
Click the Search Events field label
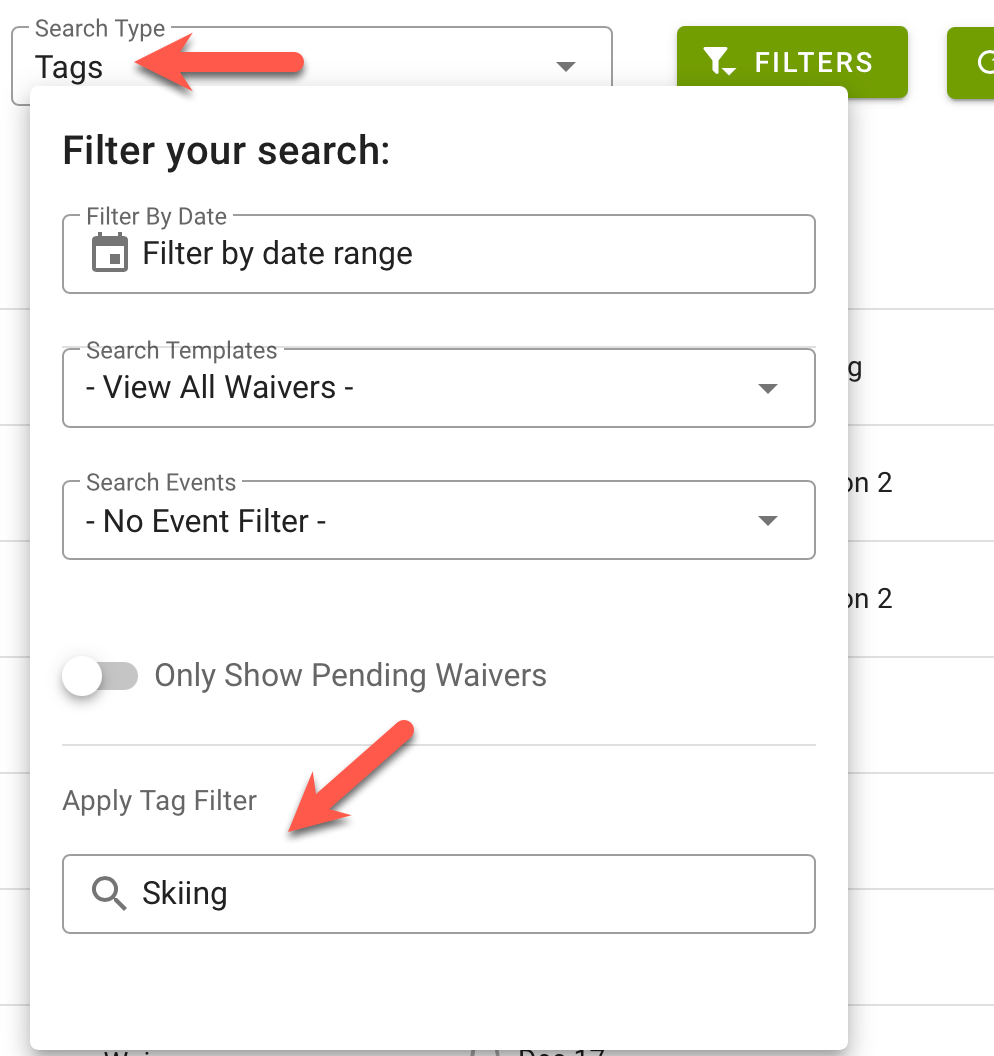[161, 482]
